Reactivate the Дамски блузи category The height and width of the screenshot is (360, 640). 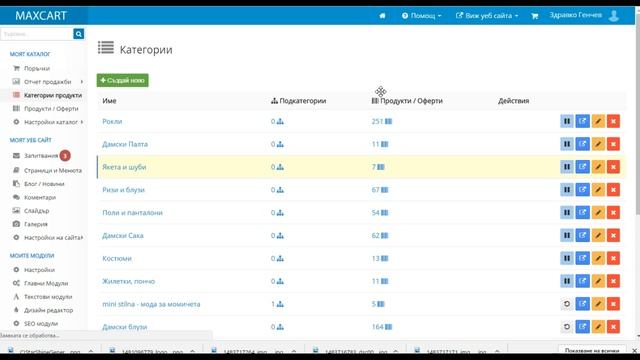coord(567,327)
